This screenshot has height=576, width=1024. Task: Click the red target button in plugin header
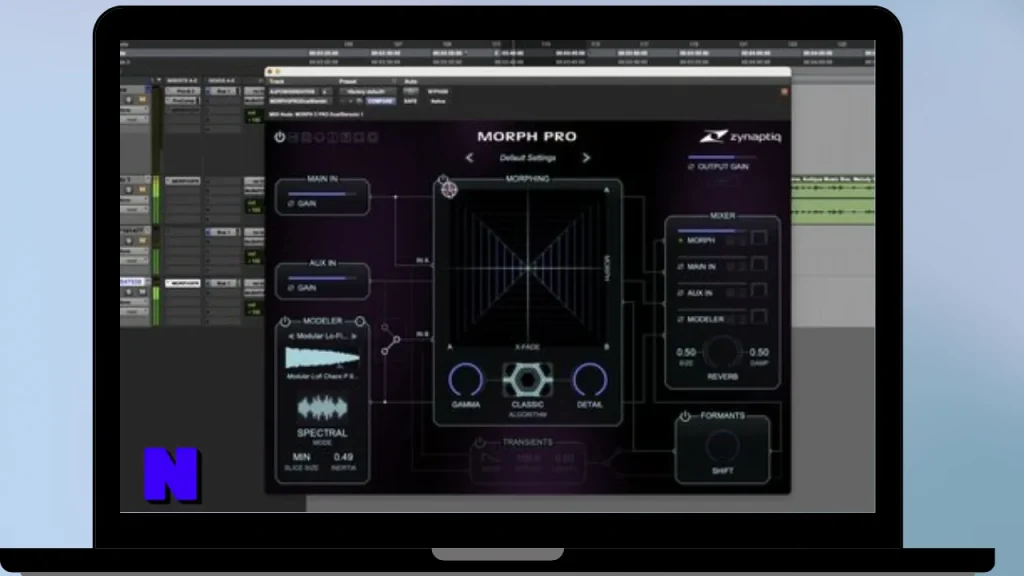click(x=784, y=91)
